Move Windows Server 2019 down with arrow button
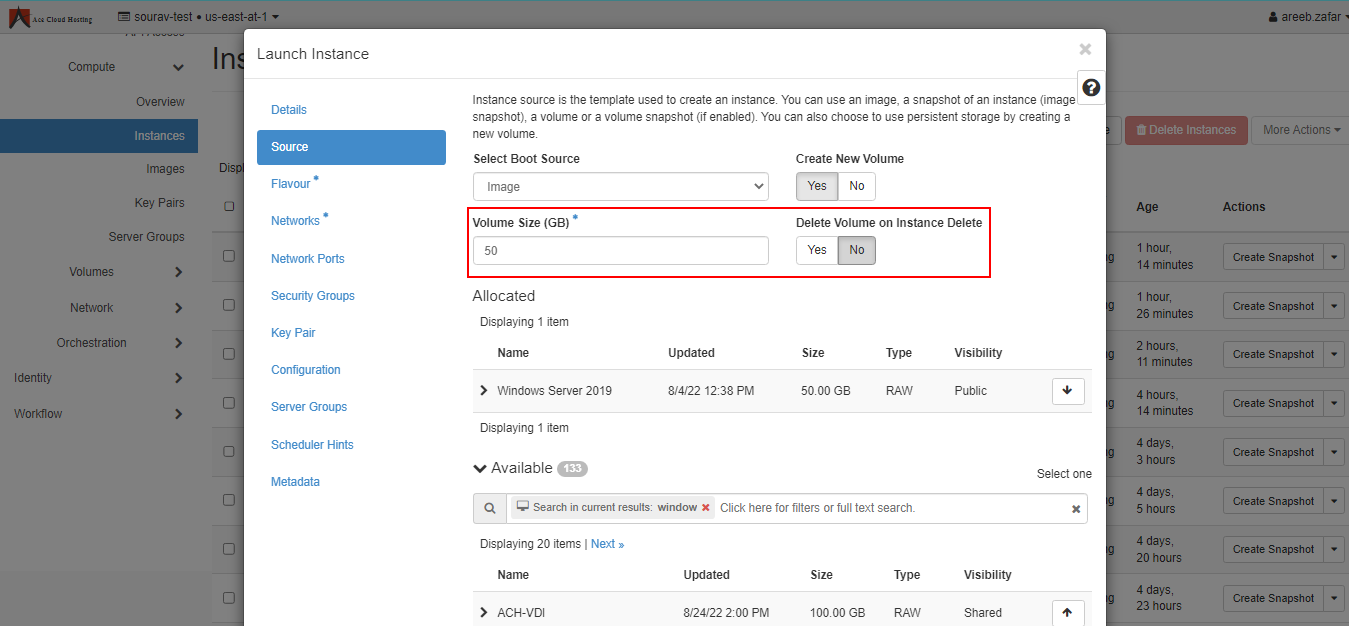 (1067, 391)
